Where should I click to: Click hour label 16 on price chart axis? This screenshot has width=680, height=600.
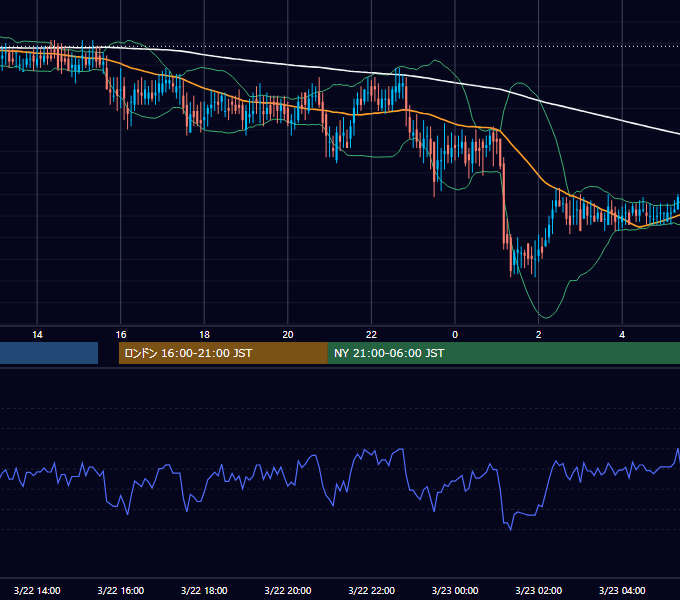121,335
